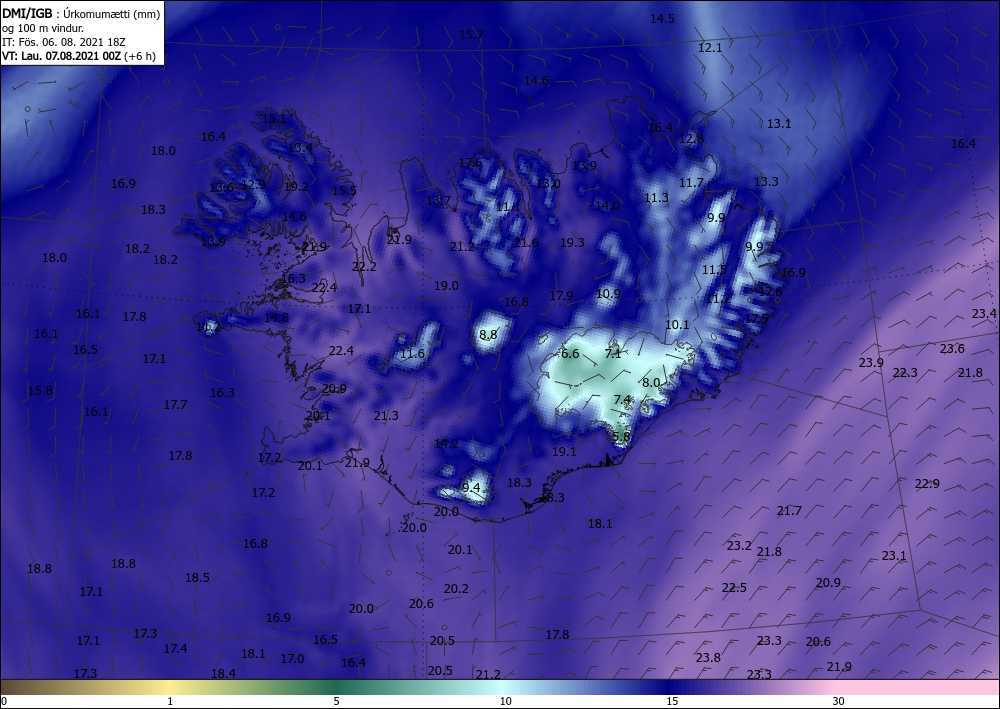The width and height of the screenshot is (1000, 709).
Task: Click the map value 23.4
Action: [x=984, y=313]
